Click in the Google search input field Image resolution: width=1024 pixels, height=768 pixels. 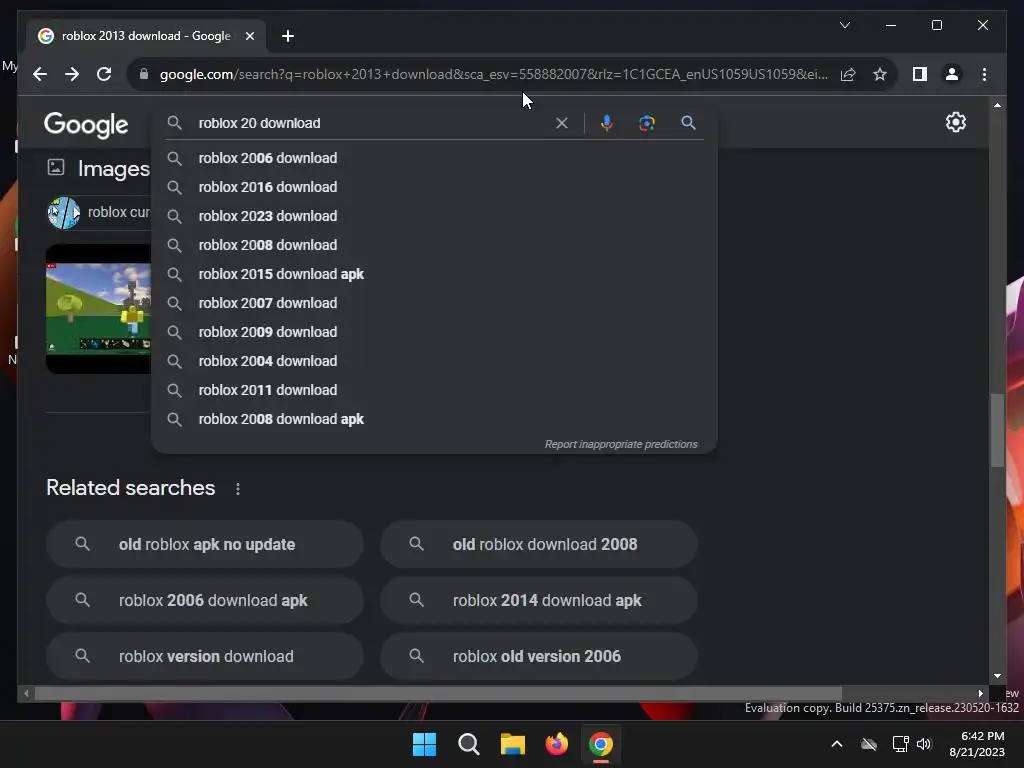[372, 123]
